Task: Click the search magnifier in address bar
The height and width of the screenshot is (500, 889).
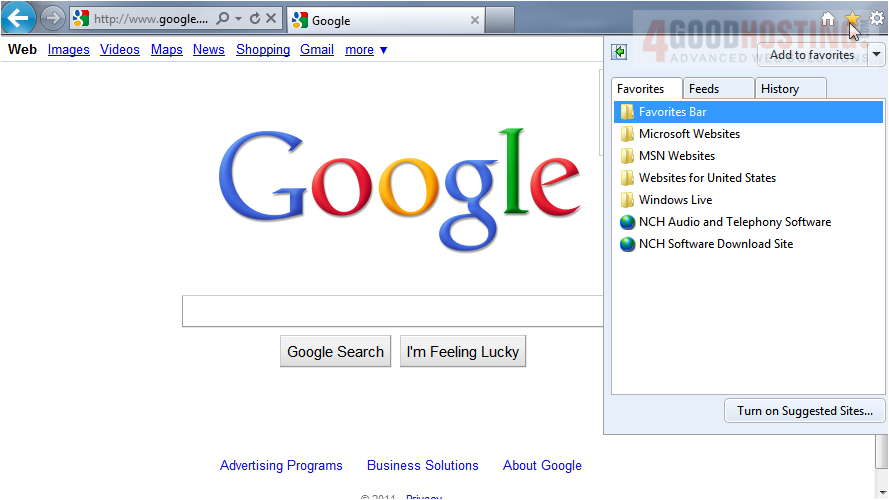Action: (223, 19)
